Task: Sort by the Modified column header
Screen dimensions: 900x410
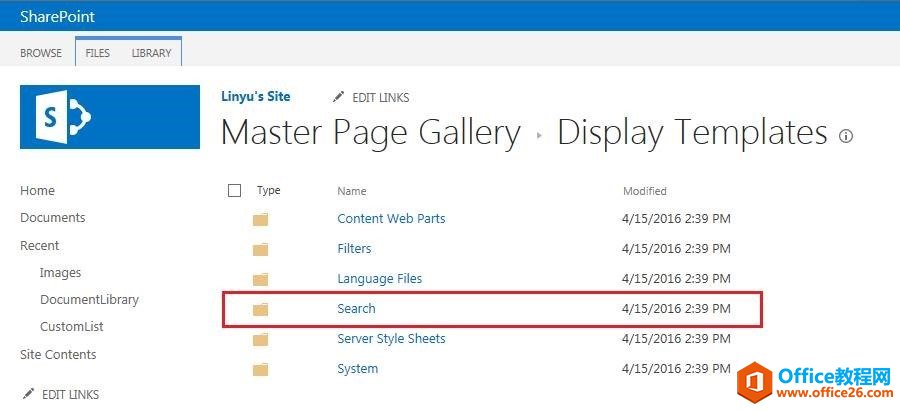Action: tap(645, 191)
